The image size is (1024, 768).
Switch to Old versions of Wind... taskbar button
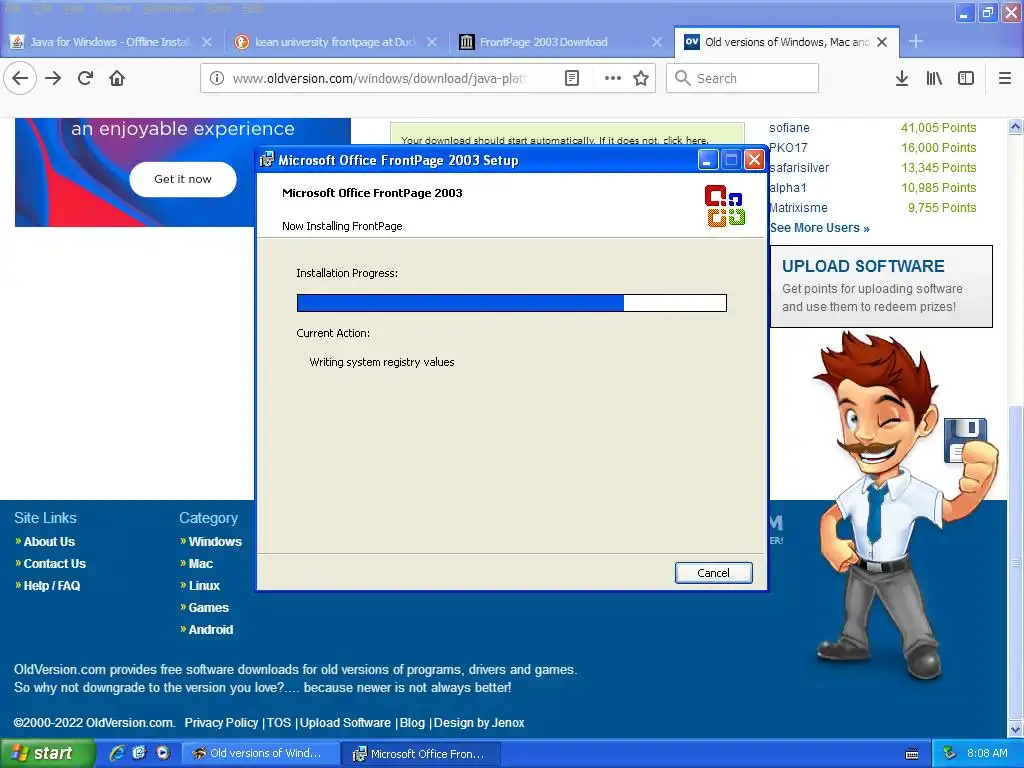(x=259, y=754)
